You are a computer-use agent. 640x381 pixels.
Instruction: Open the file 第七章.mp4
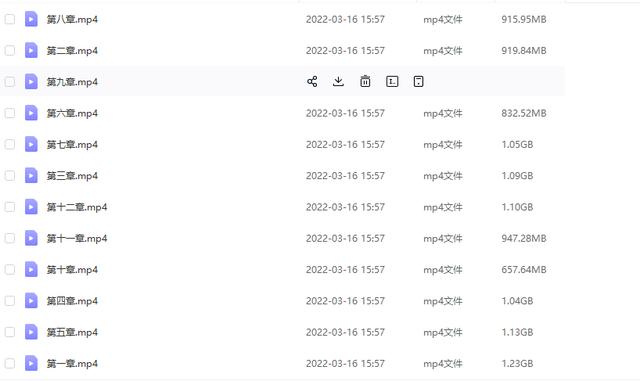[x=72, y=145]
